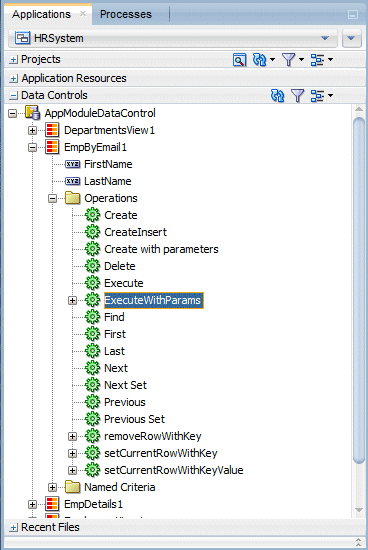Expand the removeRowWithKey operation

(72, 436)
